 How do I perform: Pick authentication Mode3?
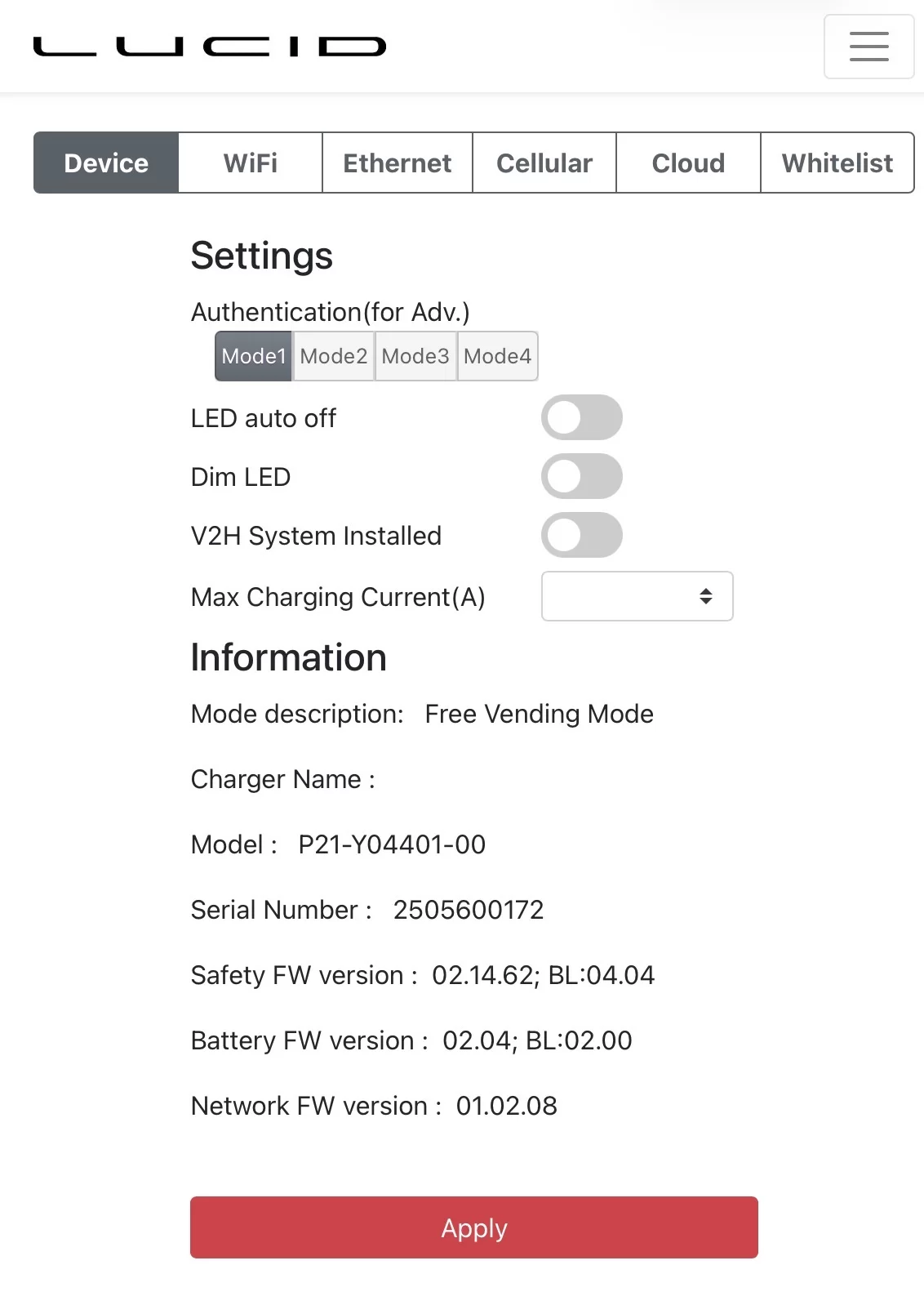coord(415,356)
